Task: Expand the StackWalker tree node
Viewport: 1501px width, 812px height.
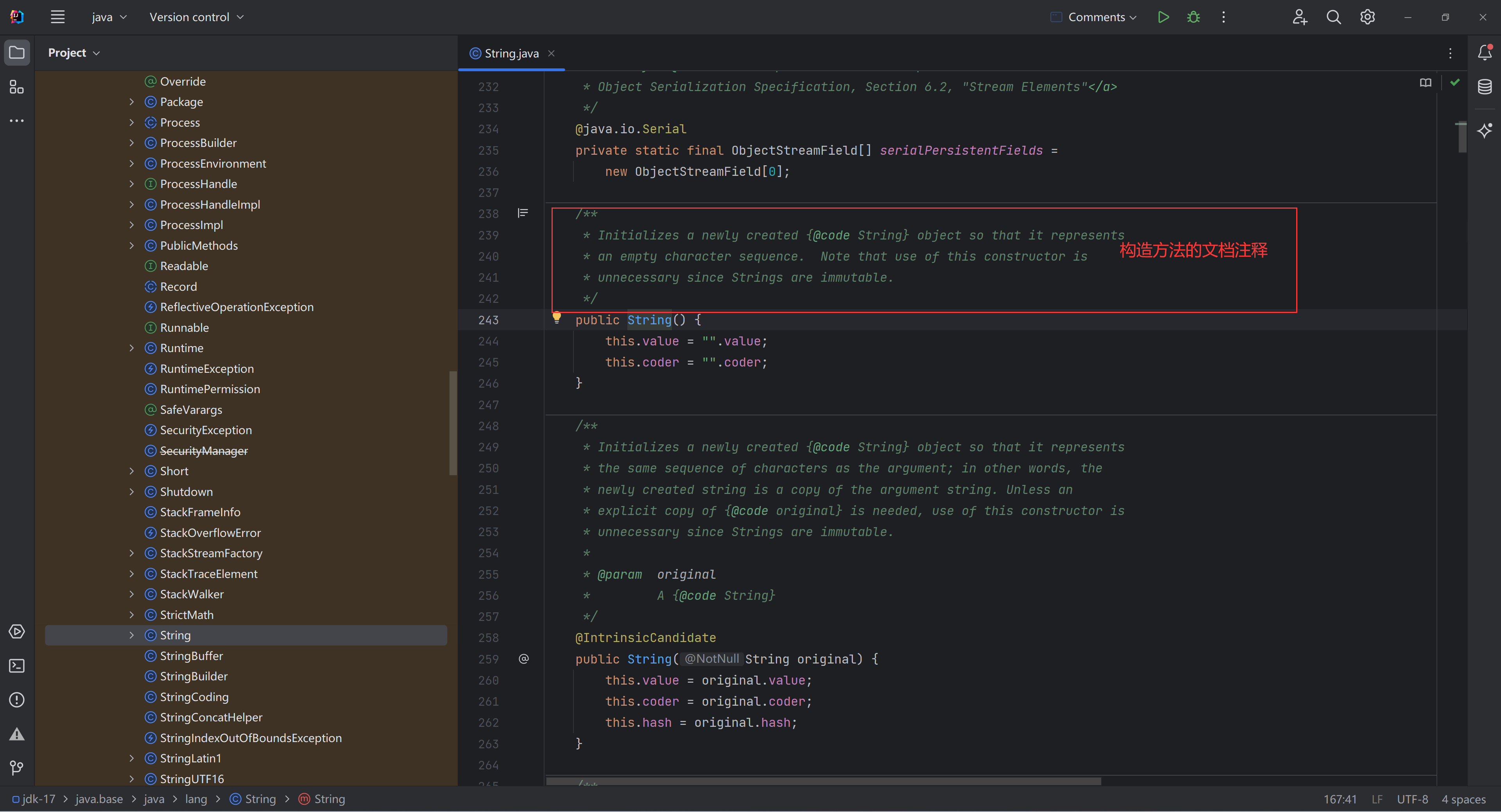Action: pyautogui.click(x=132, y=594)
